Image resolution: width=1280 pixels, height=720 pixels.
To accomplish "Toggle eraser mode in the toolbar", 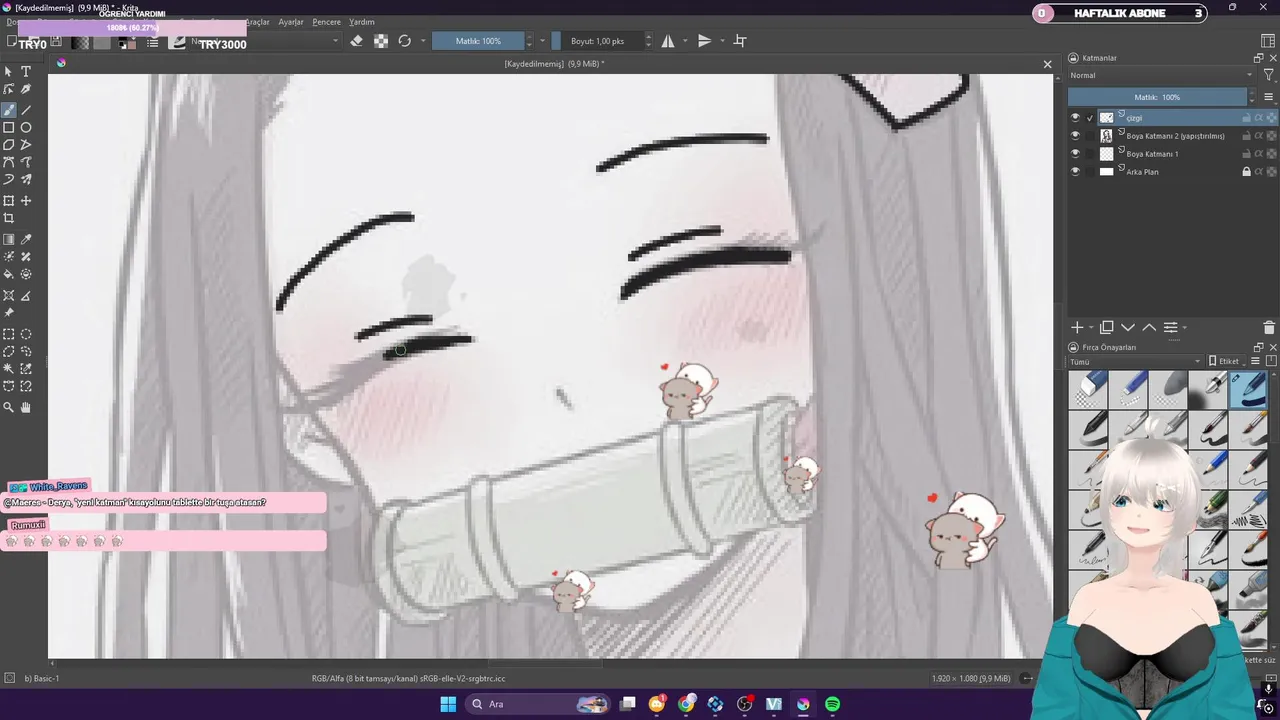I will pos(356,41).
